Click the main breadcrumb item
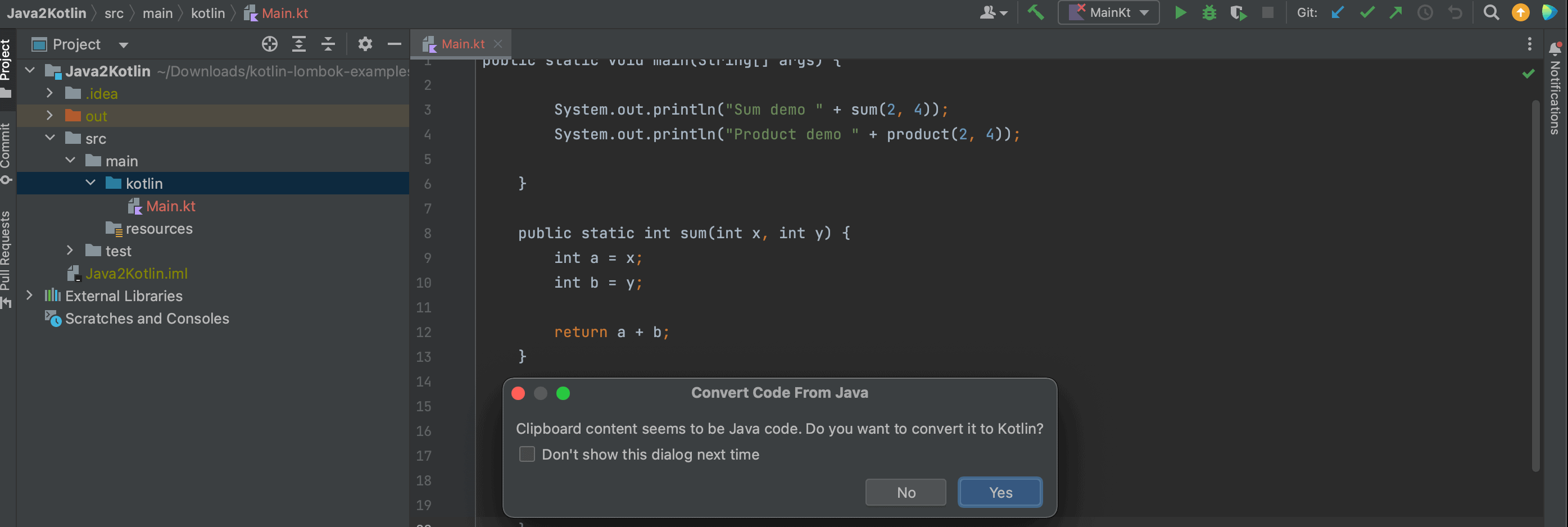The height and width of the screenshot is (527, 1568). [x=158, y=12]
